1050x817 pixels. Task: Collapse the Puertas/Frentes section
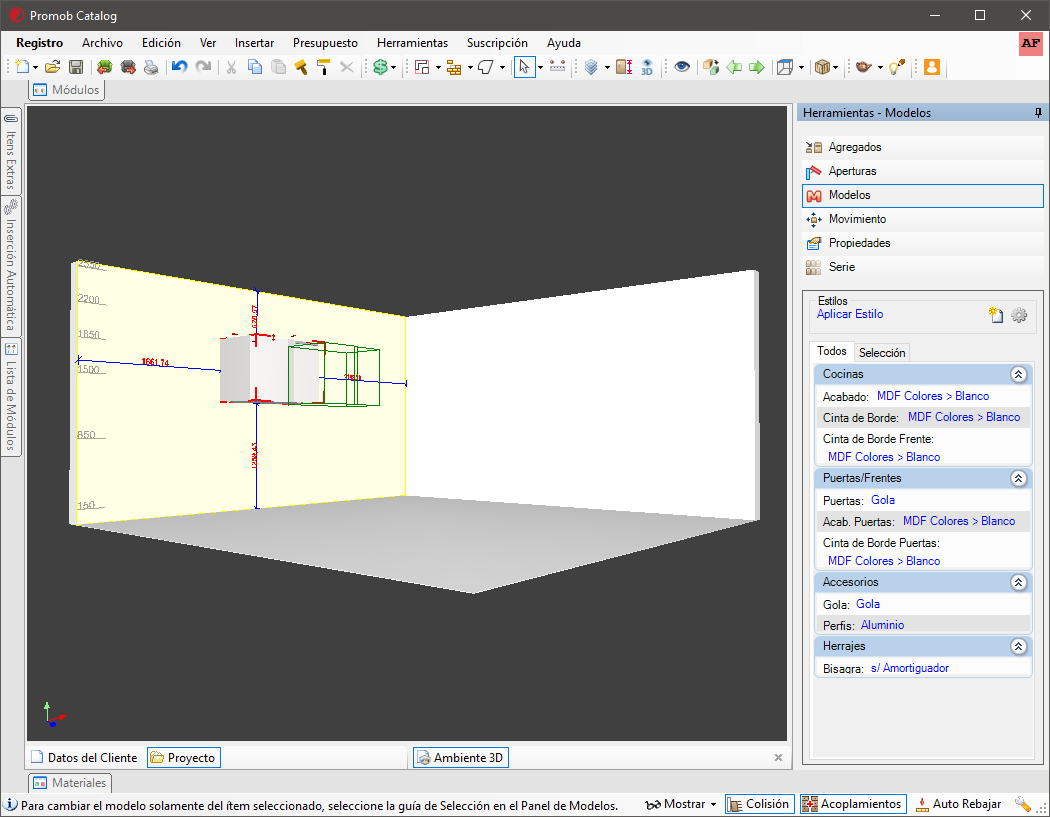1018,478
